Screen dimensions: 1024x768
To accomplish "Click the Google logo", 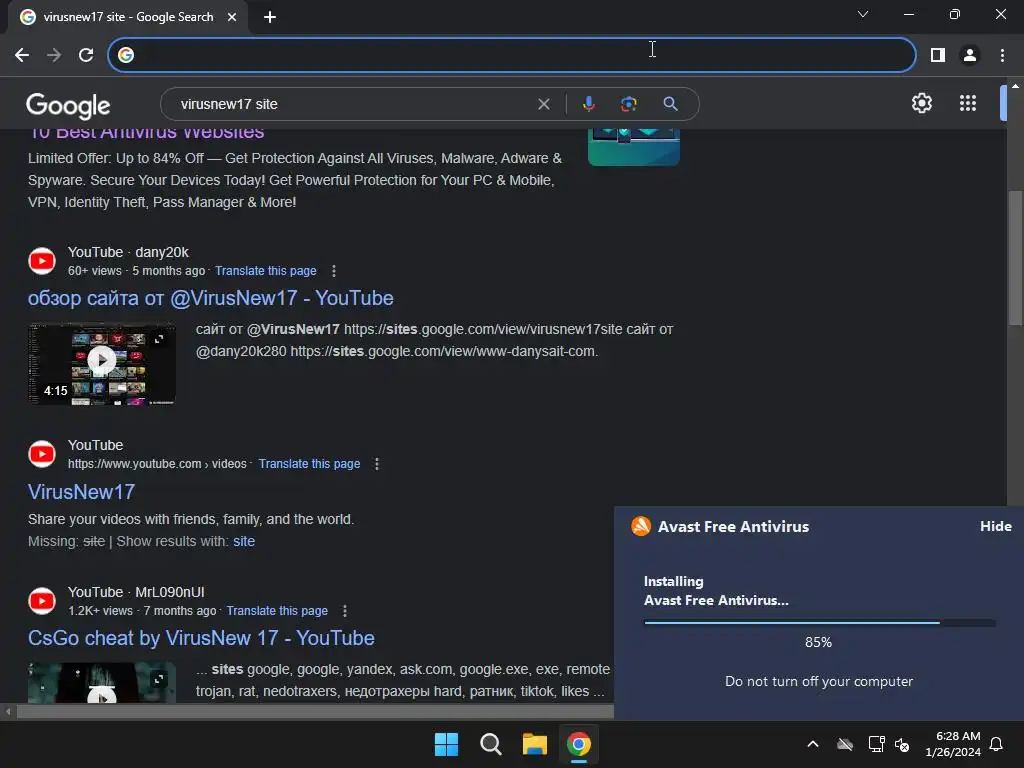I will (68, 105).
